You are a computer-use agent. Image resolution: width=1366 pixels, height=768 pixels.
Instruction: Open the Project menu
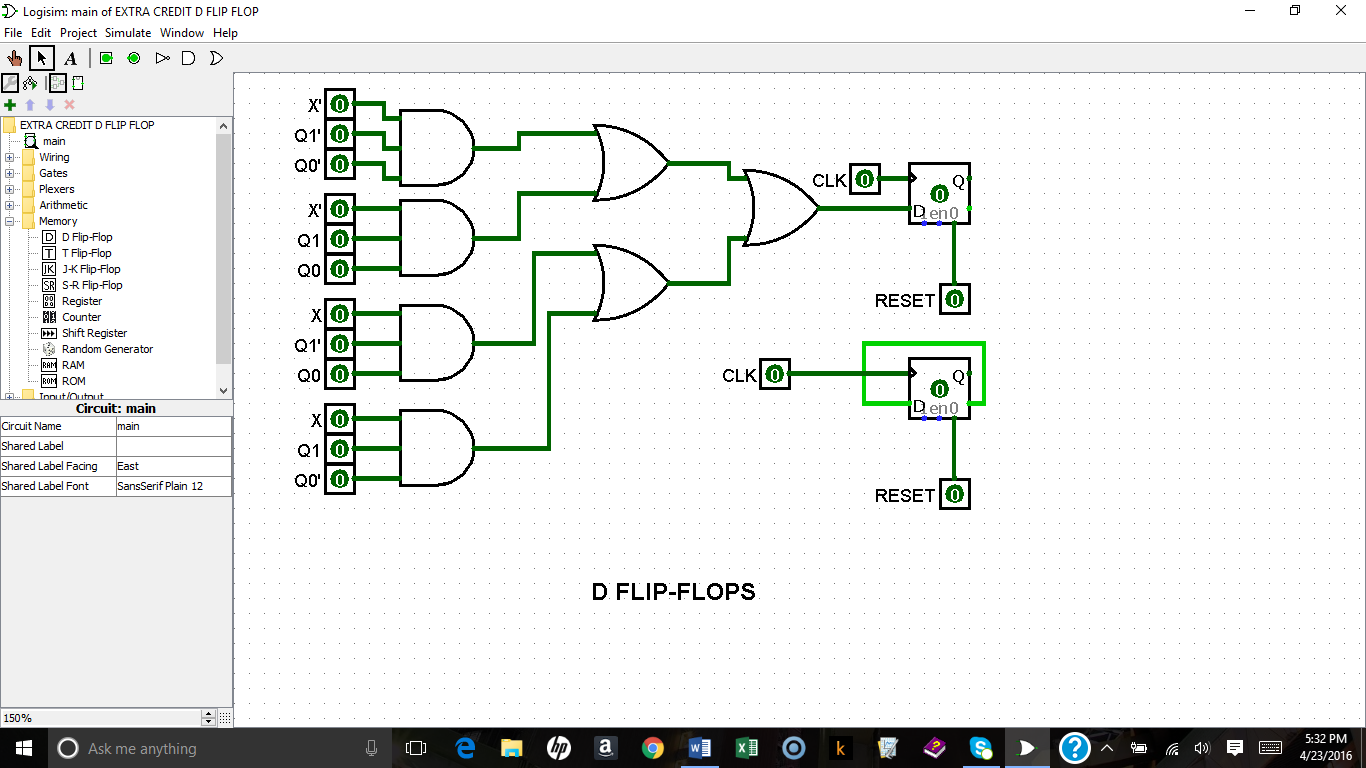[78, 33]
